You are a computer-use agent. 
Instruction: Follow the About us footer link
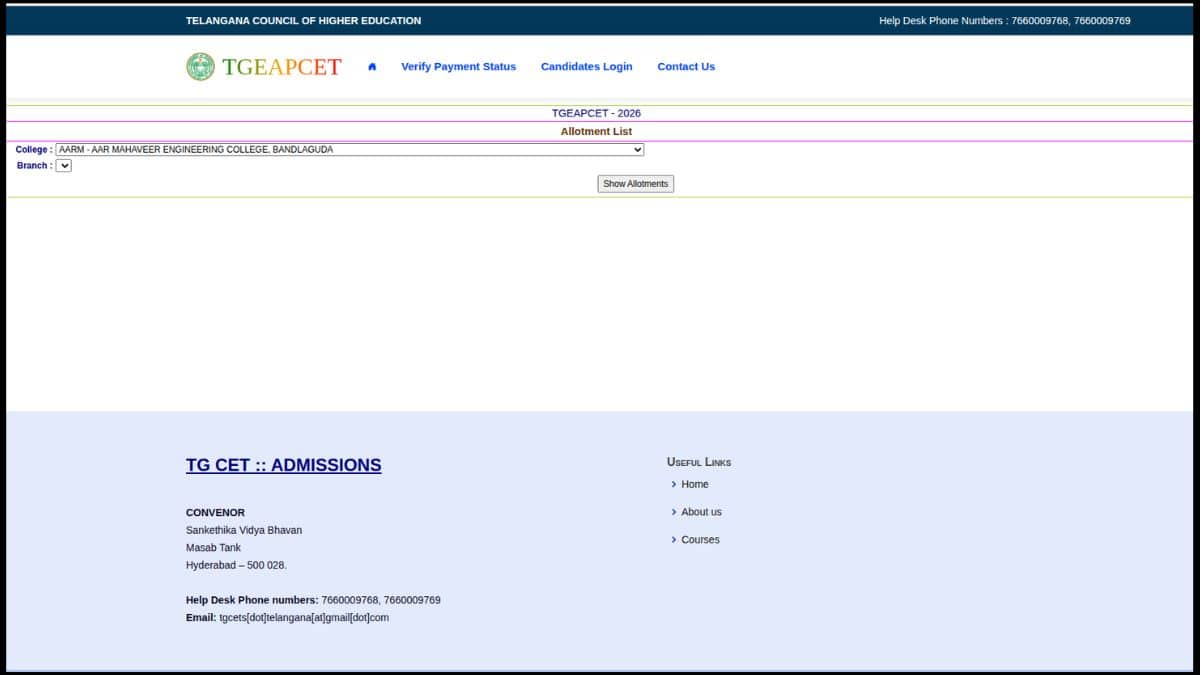pos(701,512)
